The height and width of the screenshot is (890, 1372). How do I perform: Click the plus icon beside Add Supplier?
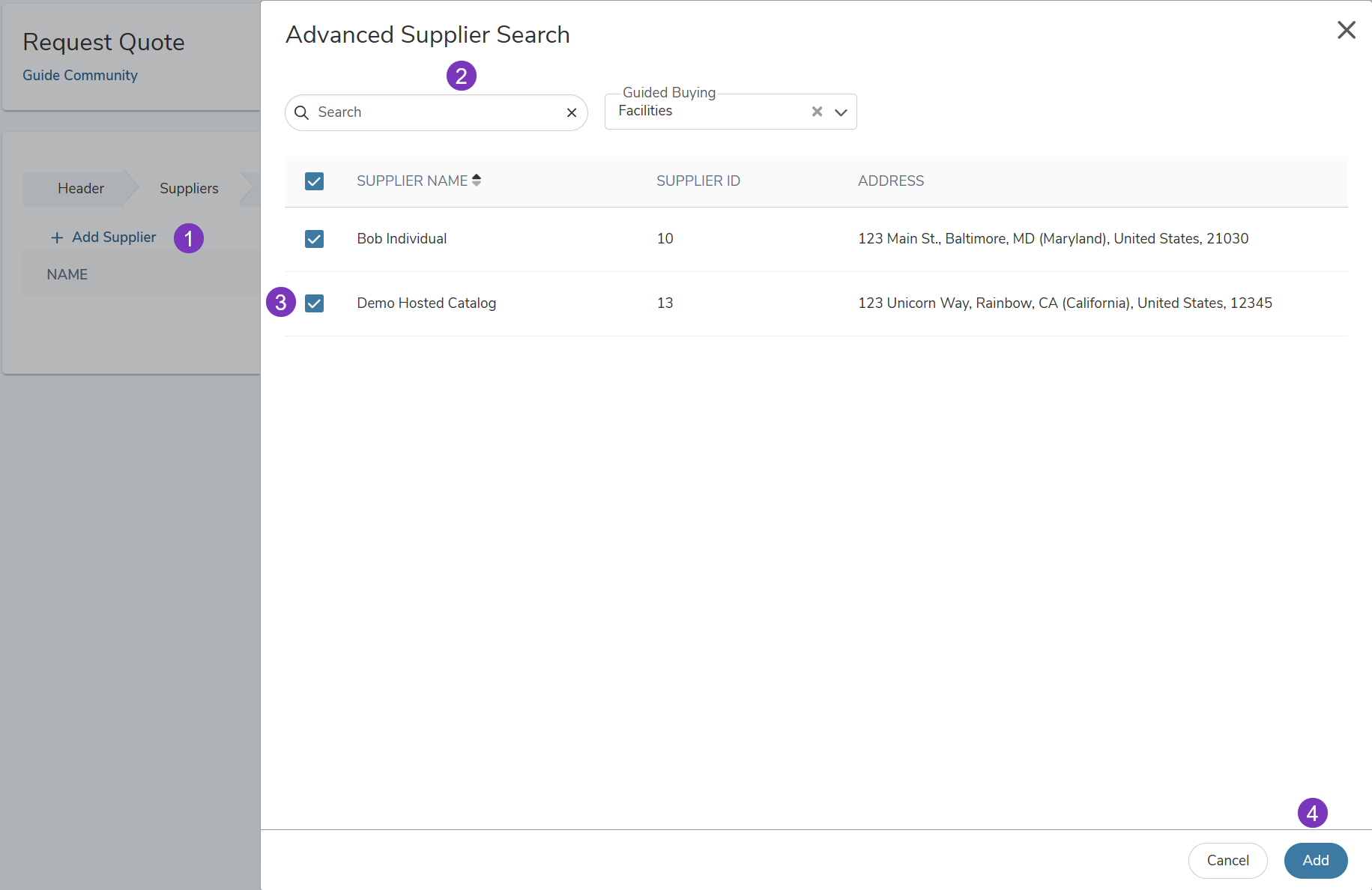tap(57, 237)
